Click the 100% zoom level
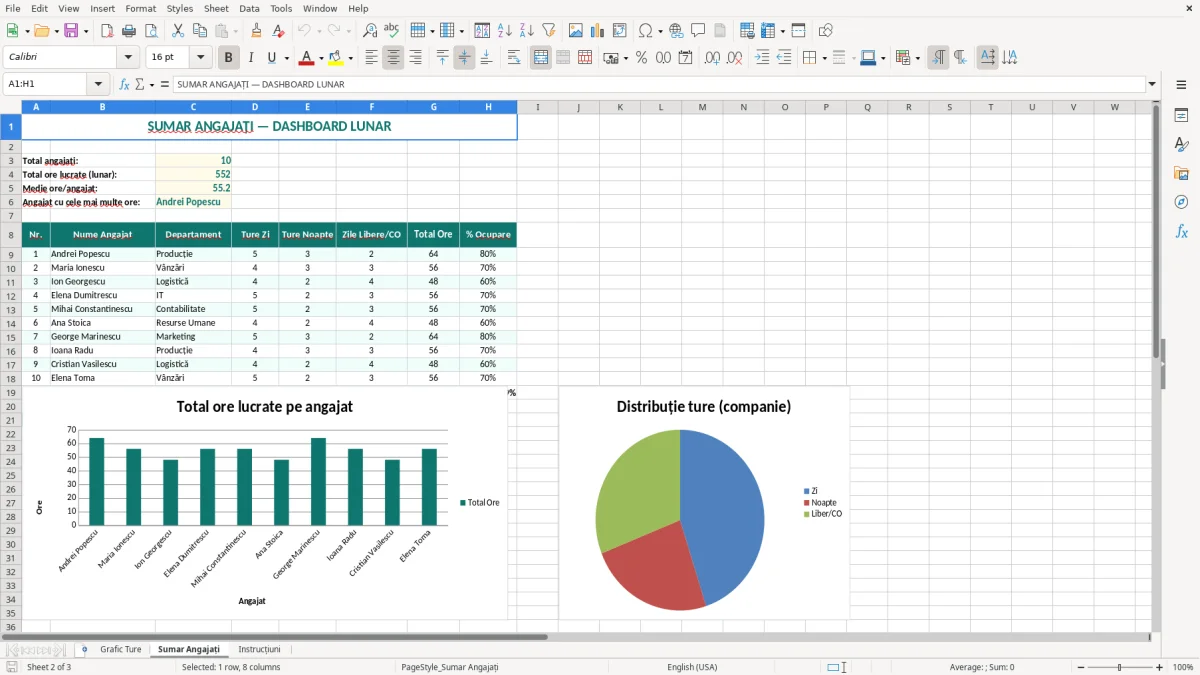This screenshot has width=1200, height=675. click(1183, 667)
